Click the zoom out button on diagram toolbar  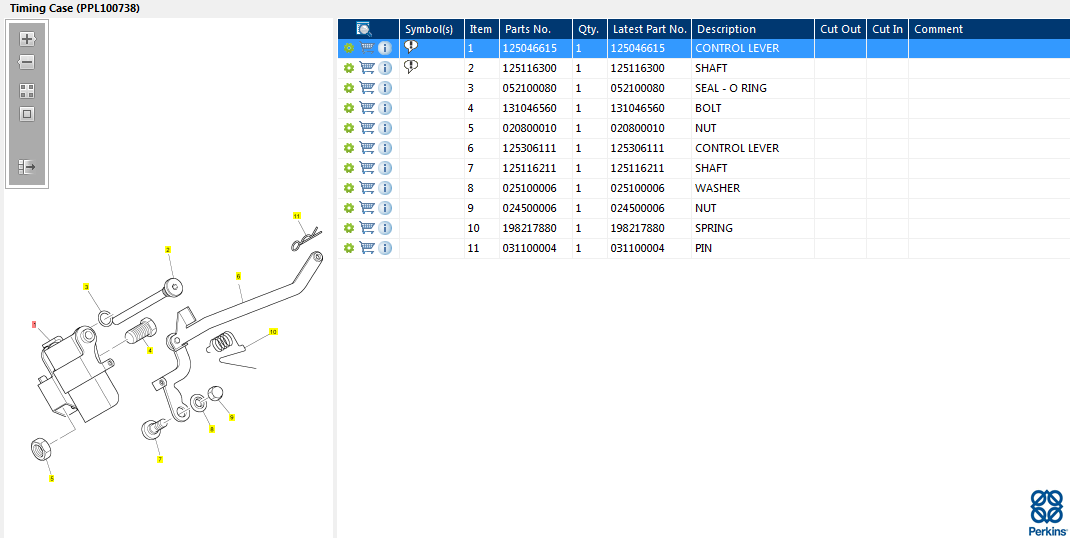click(27, 62)
